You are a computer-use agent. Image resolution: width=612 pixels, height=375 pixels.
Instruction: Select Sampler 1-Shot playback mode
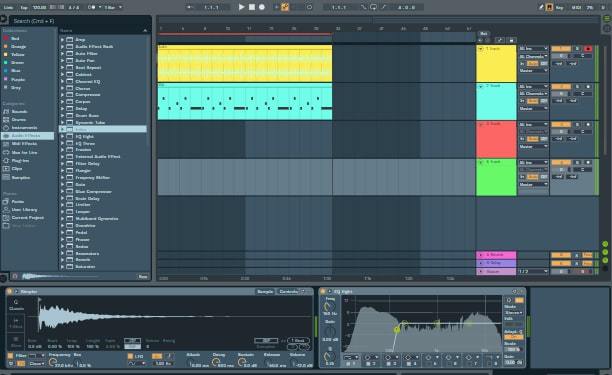coord(16,323)
